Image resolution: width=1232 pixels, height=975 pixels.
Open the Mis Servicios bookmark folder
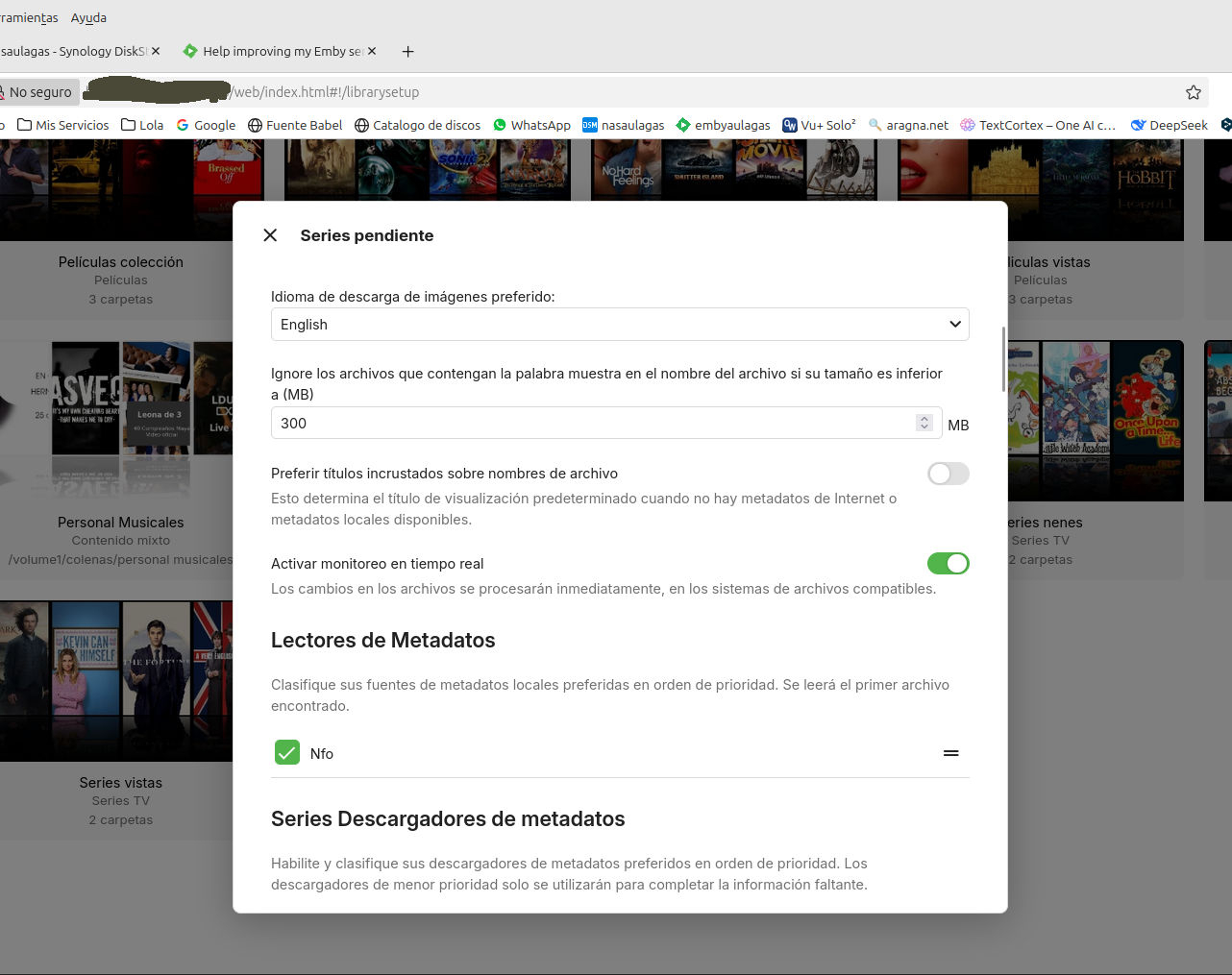63,125
